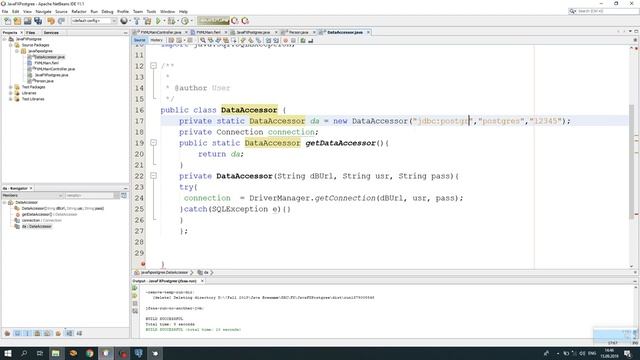Click the New Project toolbar icon
The width and height of the screenshot is (640, 360).
pos(17,21)
